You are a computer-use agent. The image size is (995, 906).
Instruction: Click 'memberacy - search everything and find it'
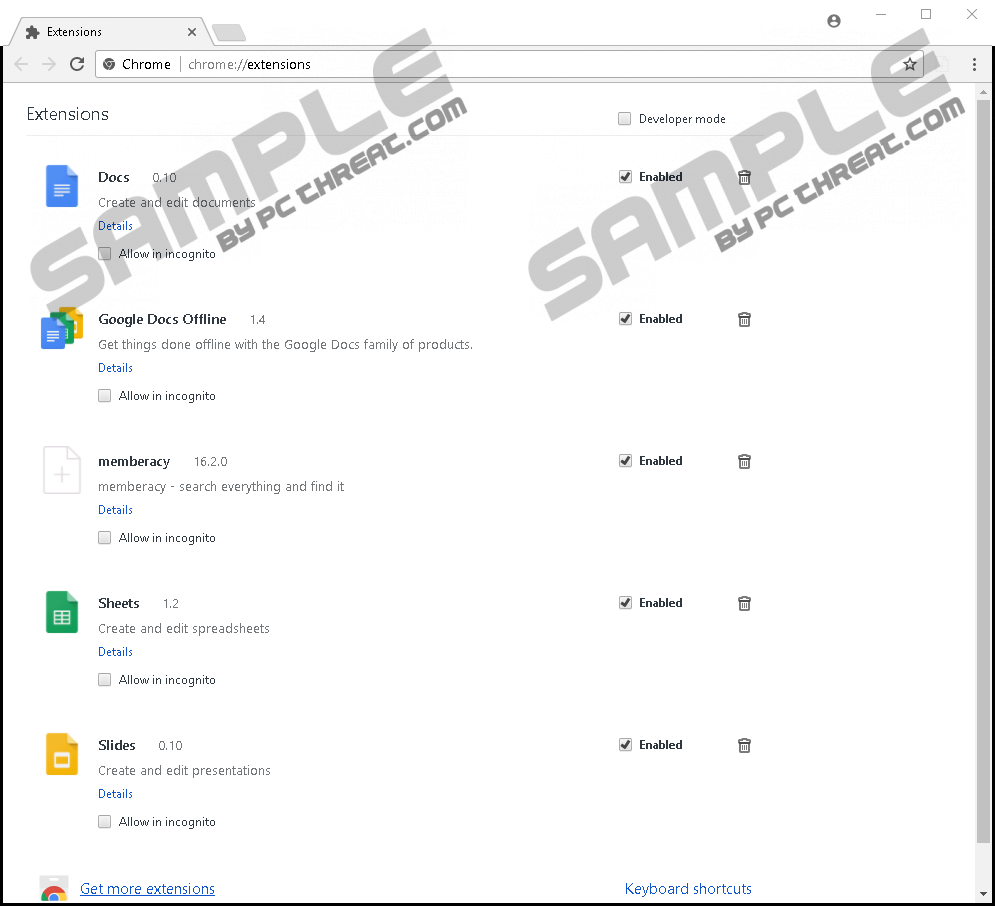pos(221,487)
